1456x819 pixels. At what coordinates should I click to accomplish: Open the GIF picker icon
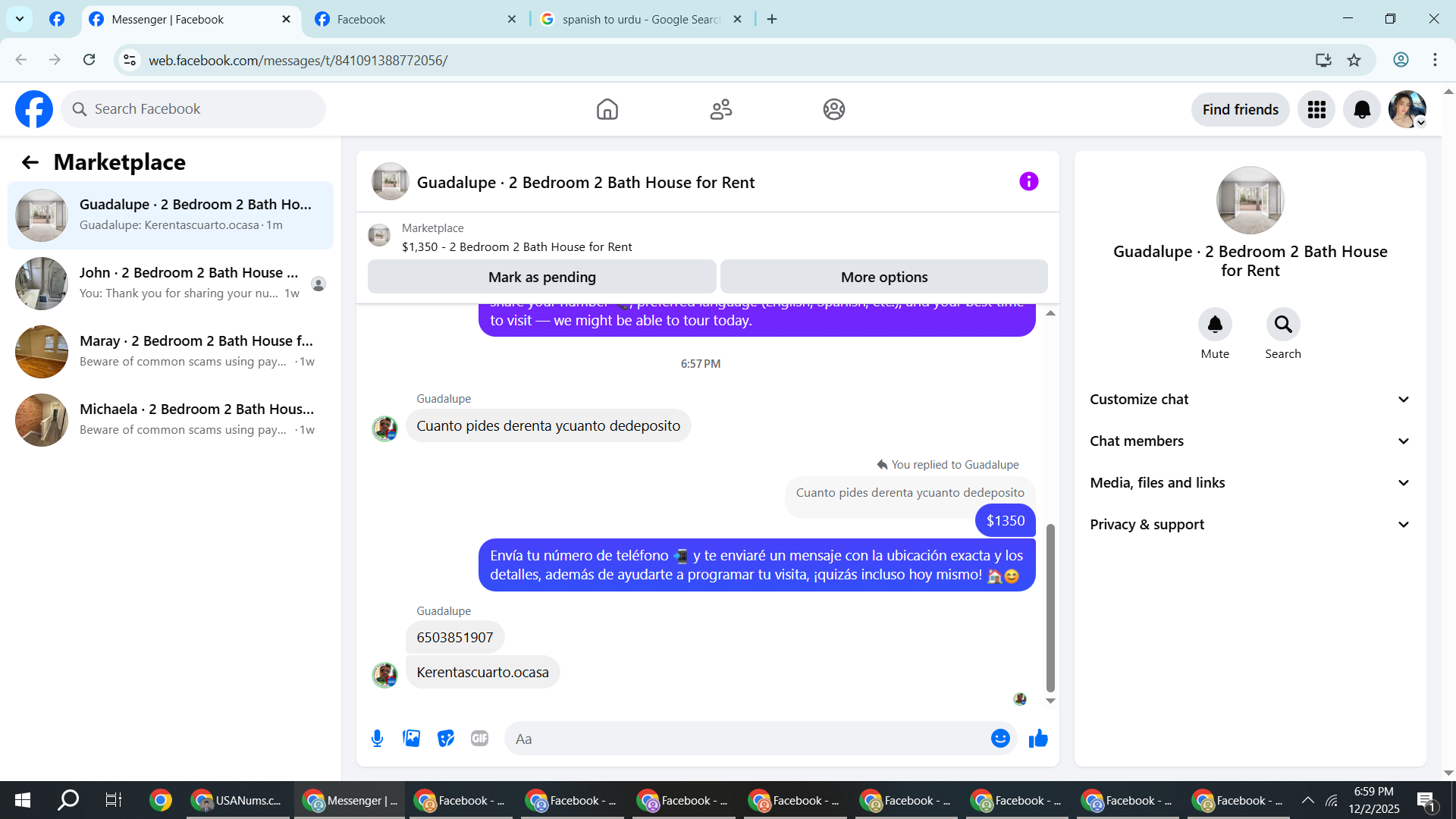tap(479, 739)
